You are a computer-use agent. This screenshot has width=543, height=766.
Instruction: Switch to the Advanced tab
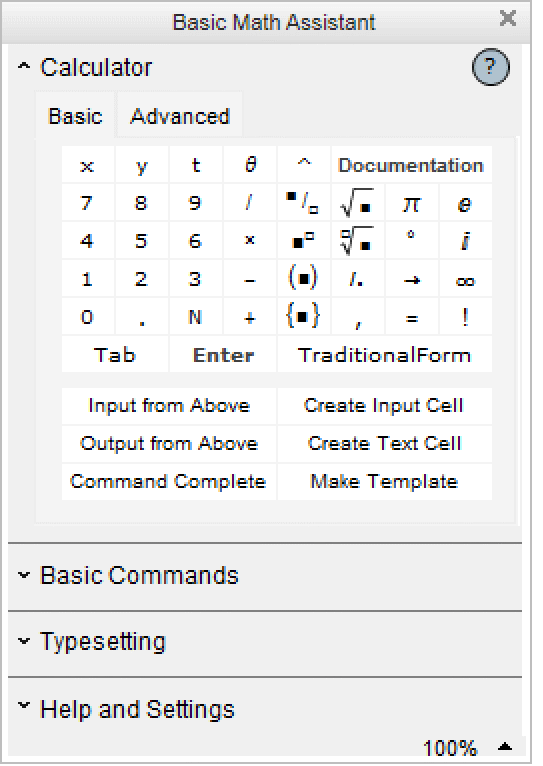[x=180, y=116]
